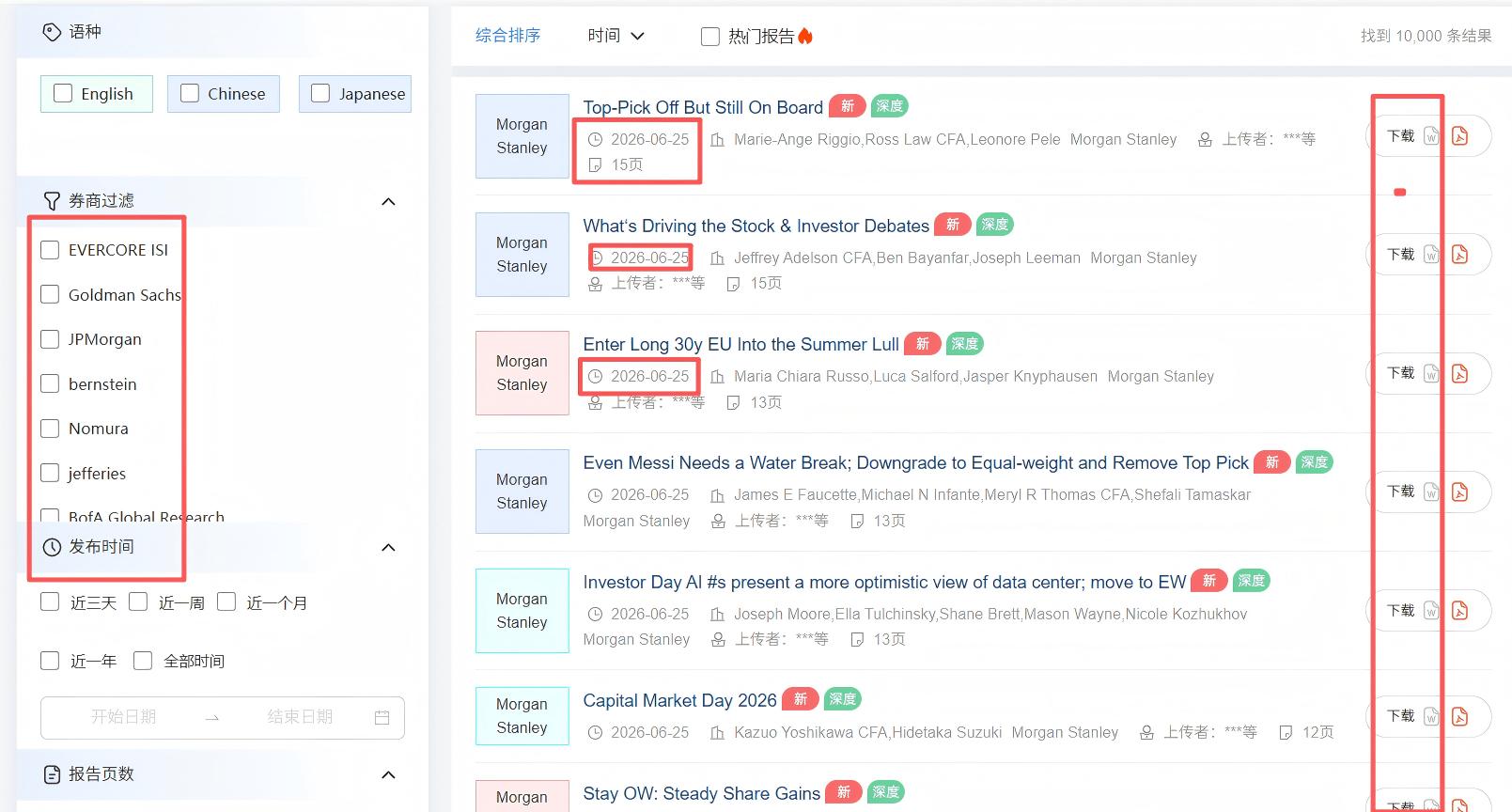Click the tag icon beside 语种
Viewport: 1512px width, 812px height.
52,32
